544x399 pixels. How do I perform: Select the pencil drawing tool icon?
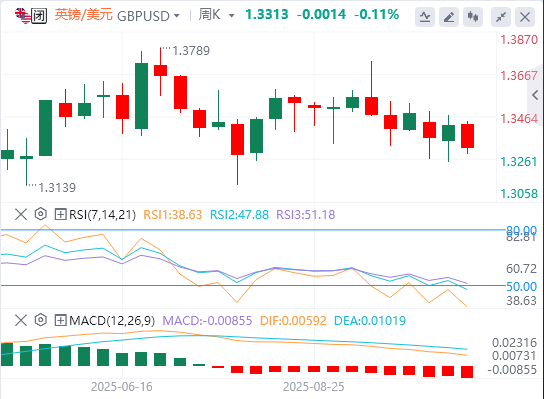click(449, 17)
